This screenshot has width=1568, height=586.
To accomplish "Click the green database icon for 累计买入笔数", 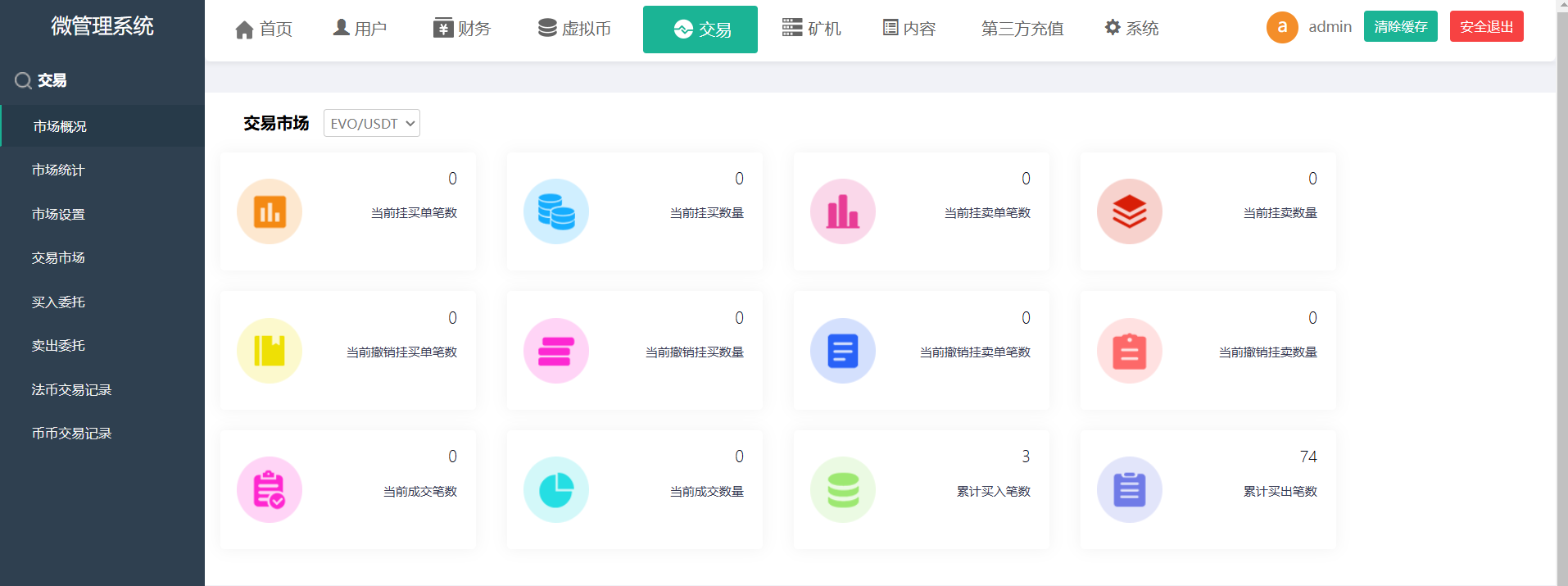I will [843, 489].
